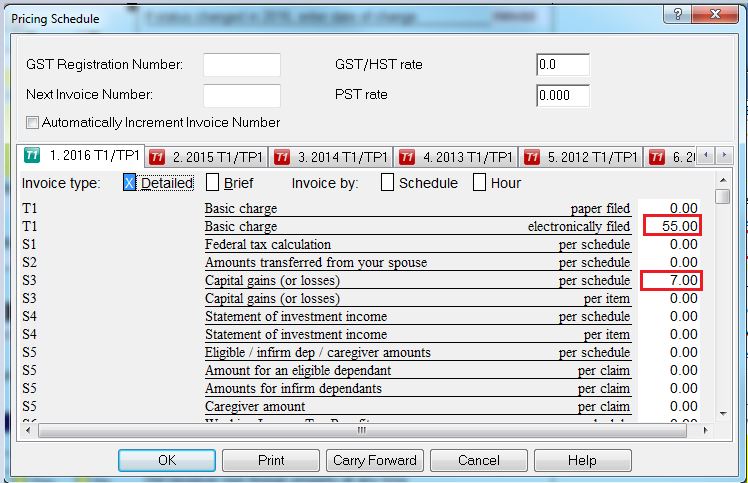
Task: Open the 5. 2012 T1/TP1 tab
Action: (x=582, y=157)
